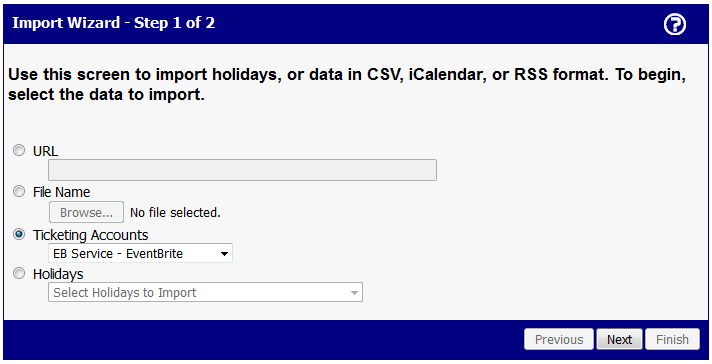Click the Finish button
Screen dimensions: 712x364
[672, 339]
